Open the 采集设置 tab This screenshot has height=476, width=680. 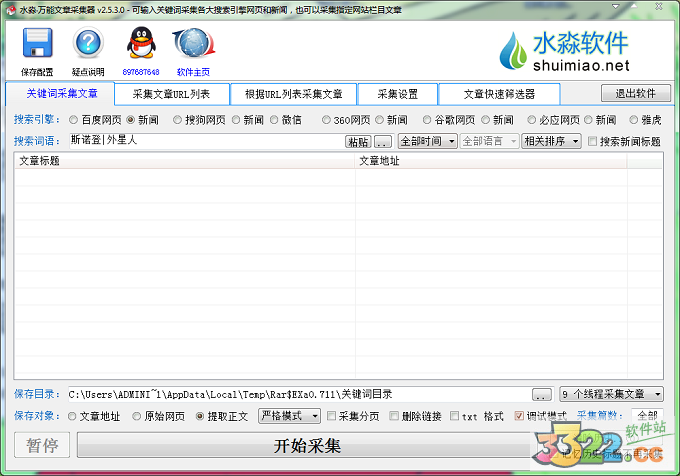pos(398,94)
